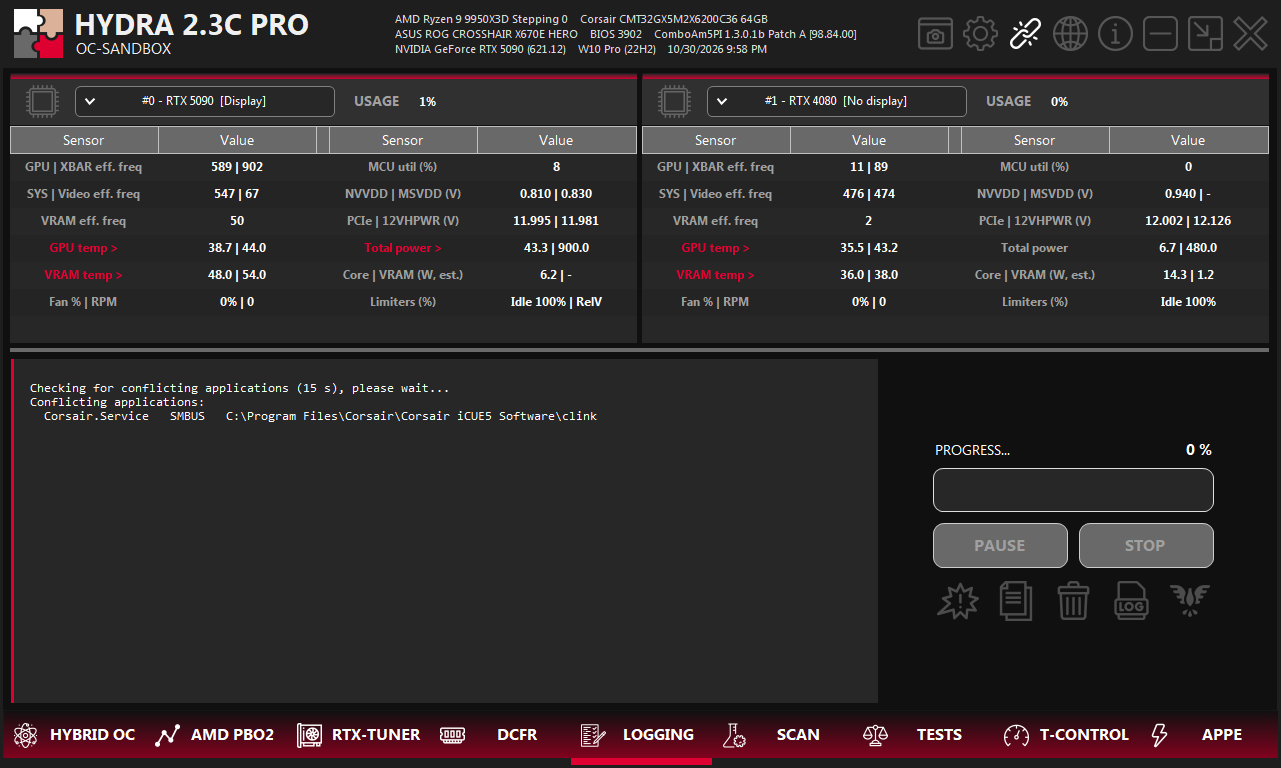This screenshot has height=768, width=1281.
Task: Click the RTX 5090 USAGE 1% readout
Action: [395, 101]
